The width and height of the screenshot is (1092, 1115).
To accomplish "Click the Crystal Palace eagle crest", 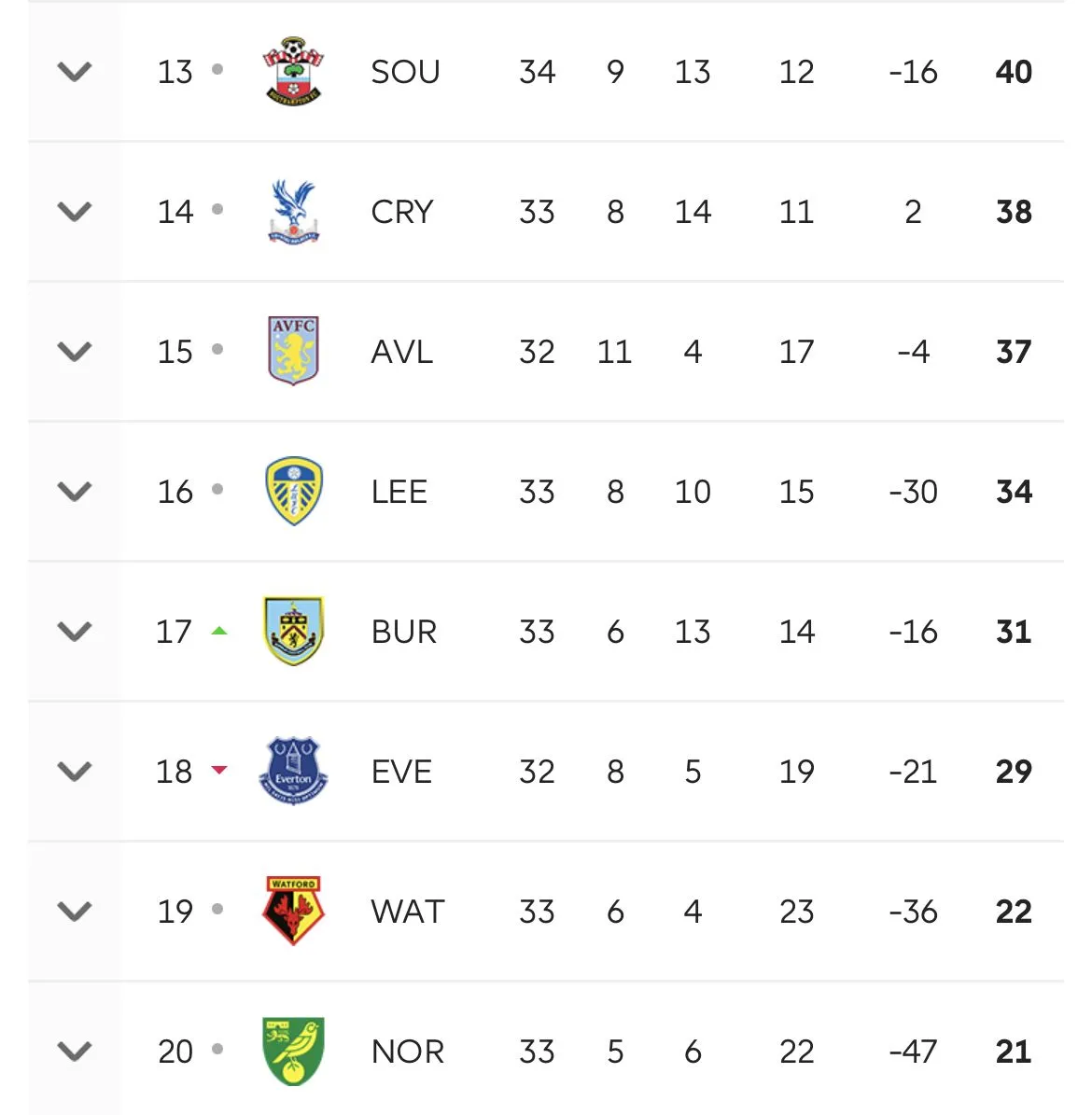I will click(x=293, y=211).
